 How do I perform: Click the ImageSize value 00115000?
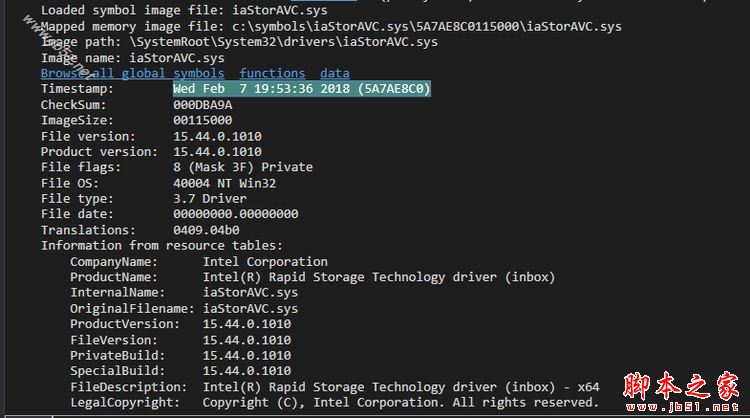point(203,120)
